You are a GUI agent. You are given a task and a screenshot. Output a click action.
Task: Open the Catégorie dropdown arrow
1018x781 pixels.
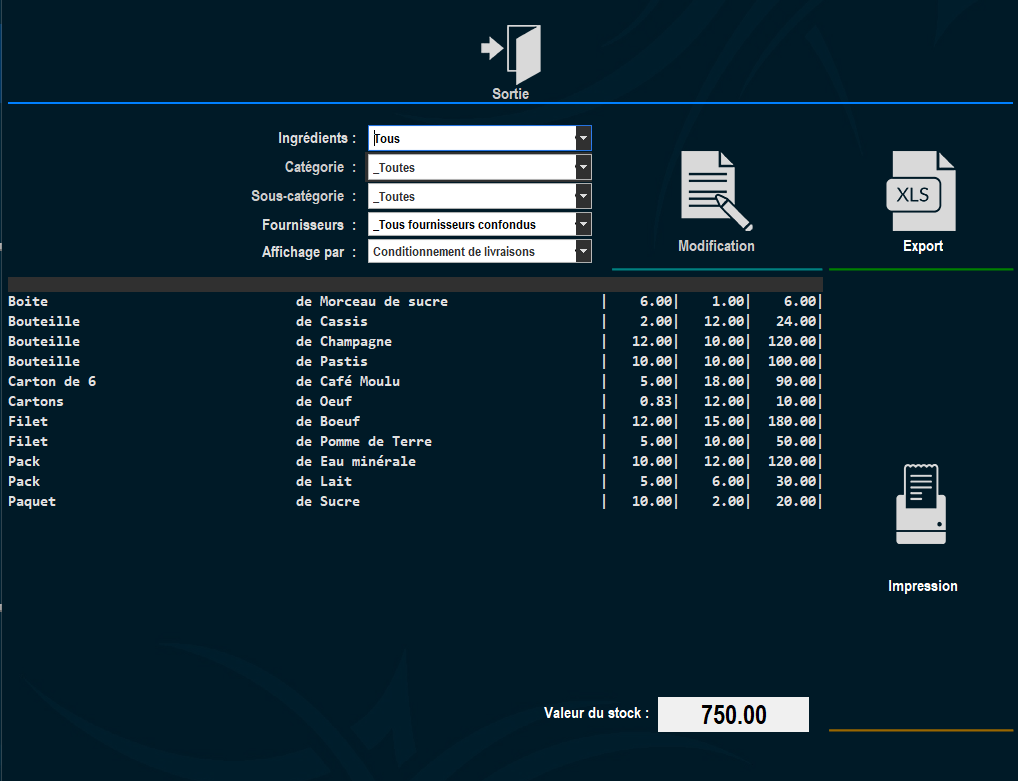[x=583, y=167]
